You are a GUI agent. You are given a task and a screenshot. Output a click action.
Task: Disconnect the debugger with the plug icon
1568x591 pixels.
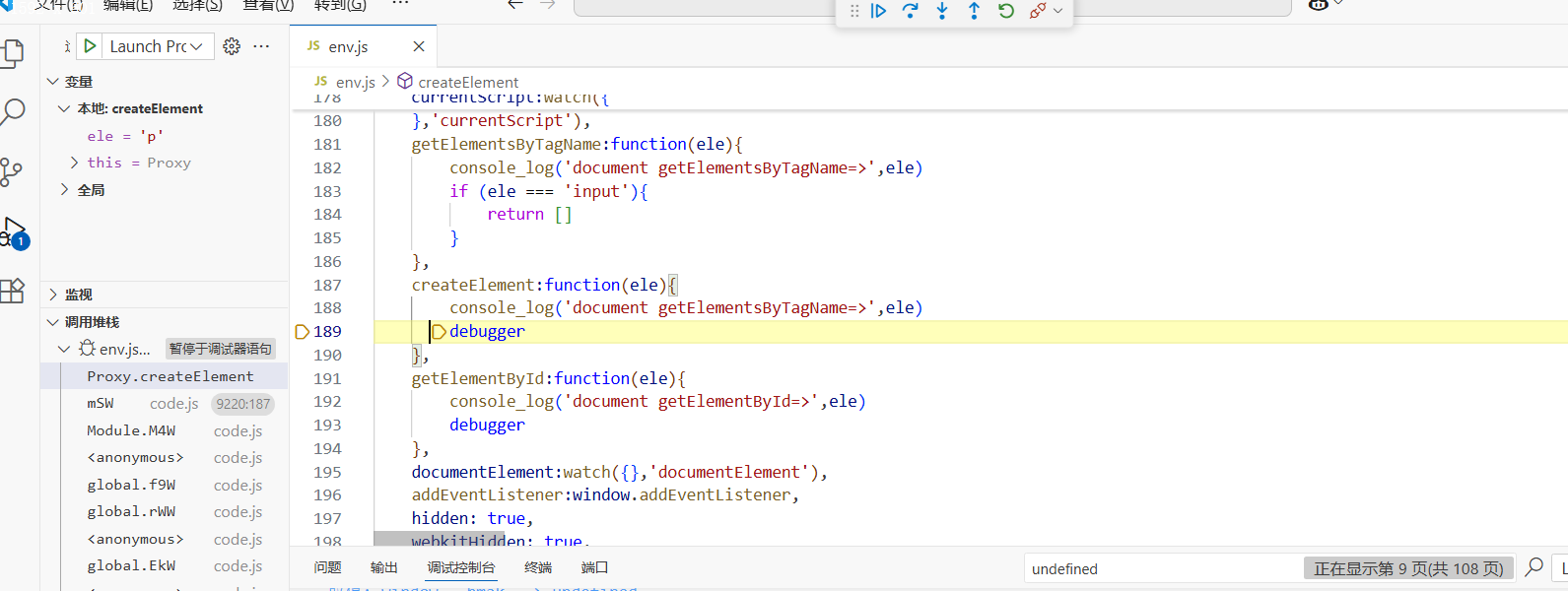(x=1037, y=11)
